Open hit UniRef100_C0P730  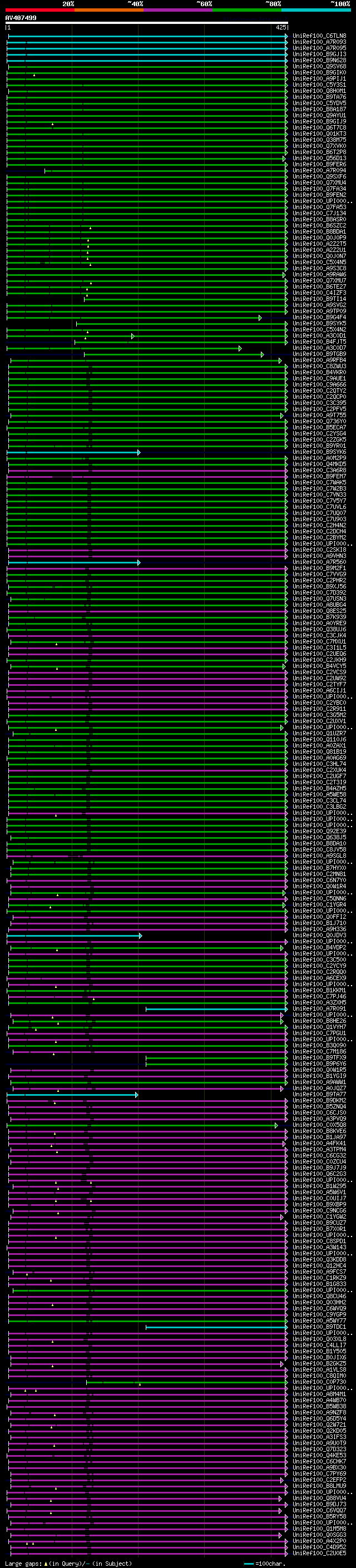click(x=319, y=1382)
